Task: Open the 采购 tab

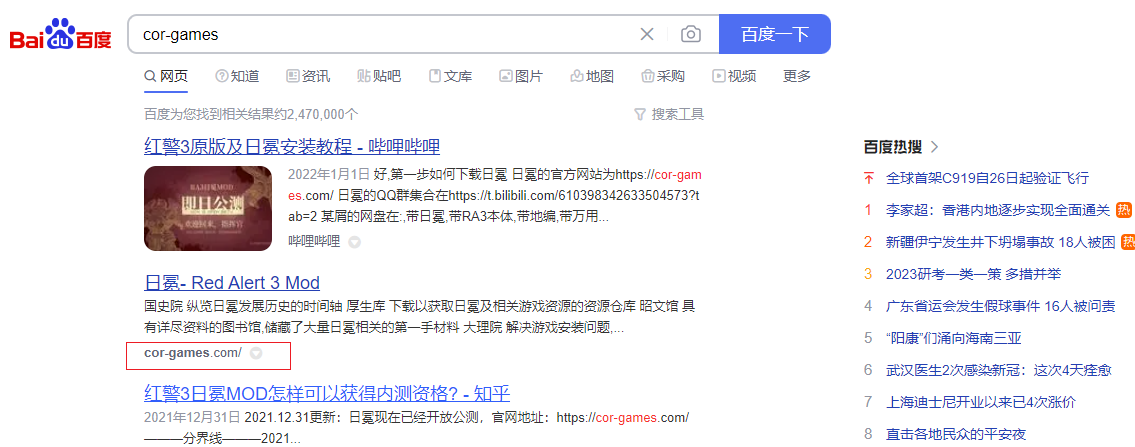Action: pos(662,77)
